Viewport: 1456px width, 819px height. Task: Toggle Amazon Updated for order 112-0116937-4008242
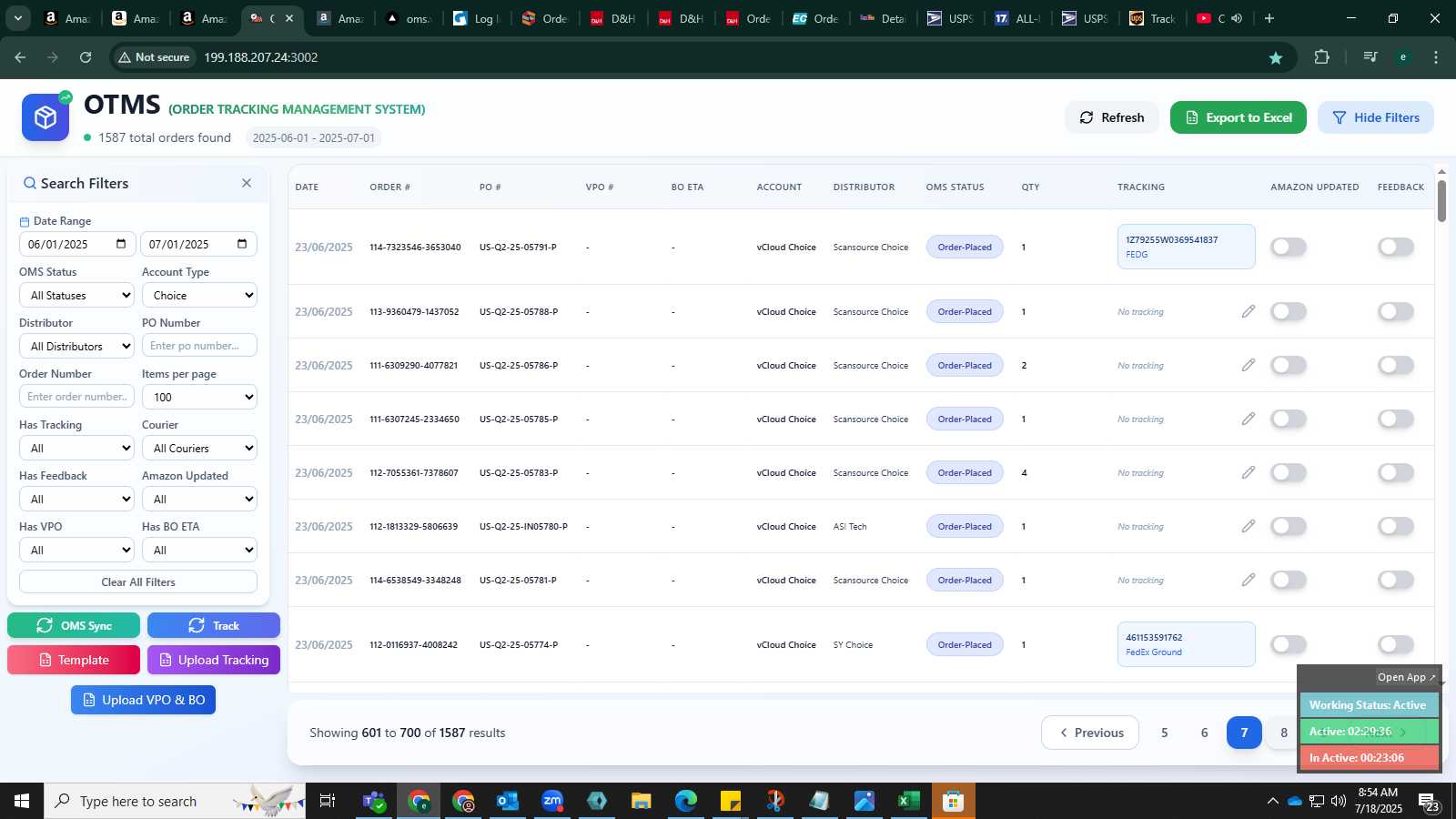coord(1289,644)
